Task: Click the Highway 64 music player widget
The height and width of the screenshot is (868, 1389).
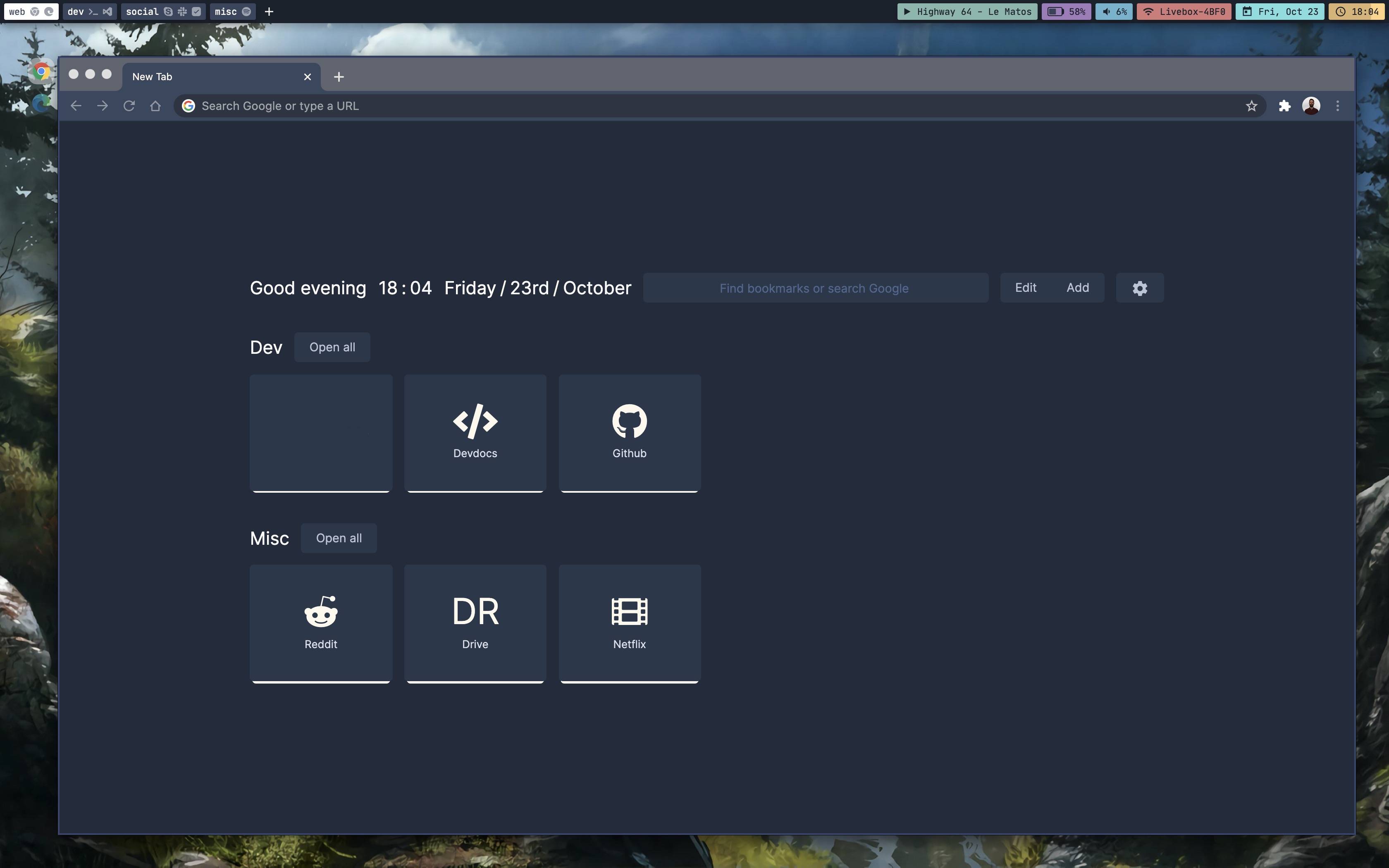Action: point(967,12)
